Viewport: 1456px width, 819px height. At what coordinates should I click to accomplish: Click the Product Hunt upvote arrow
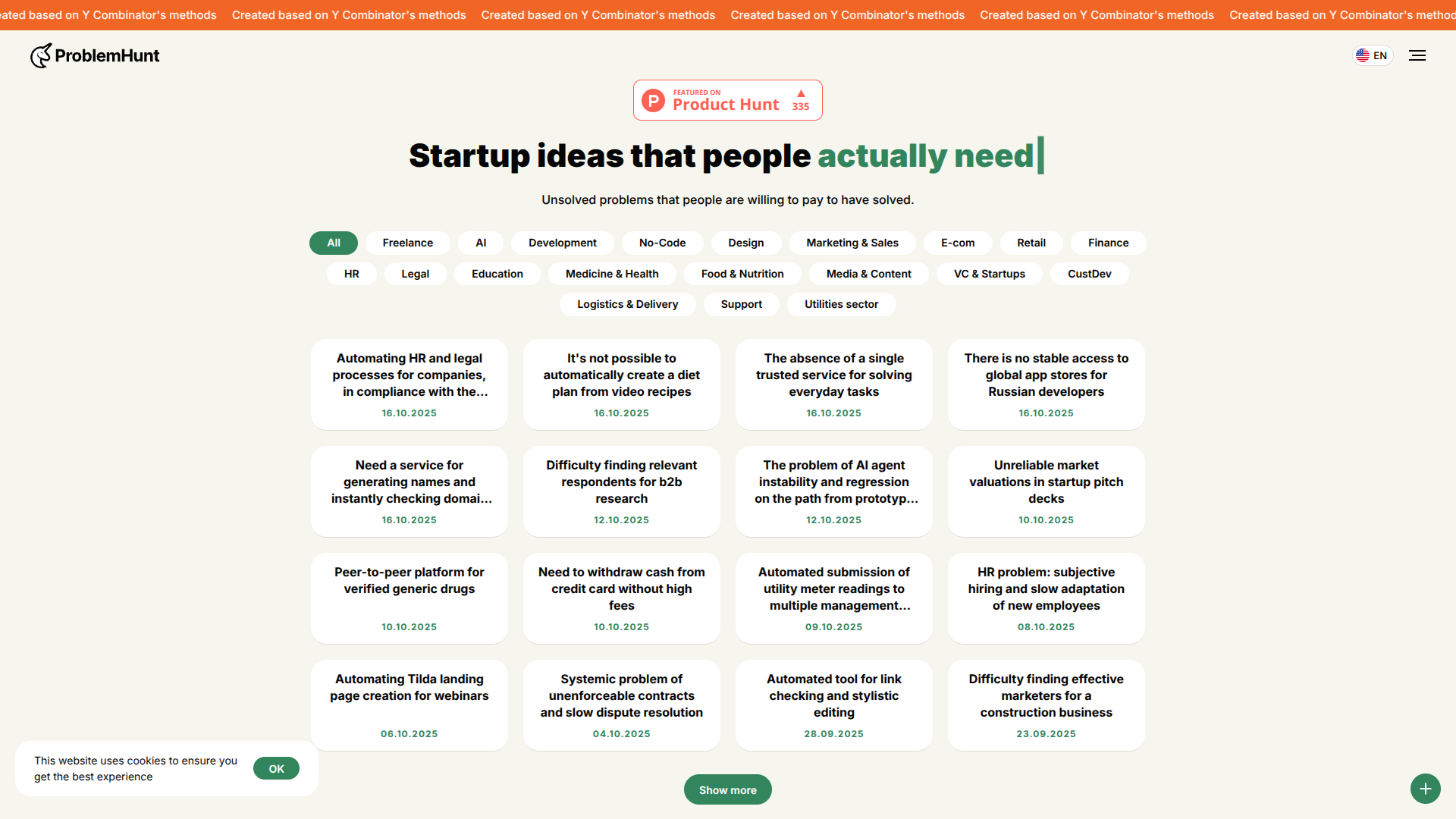point(801,93)
